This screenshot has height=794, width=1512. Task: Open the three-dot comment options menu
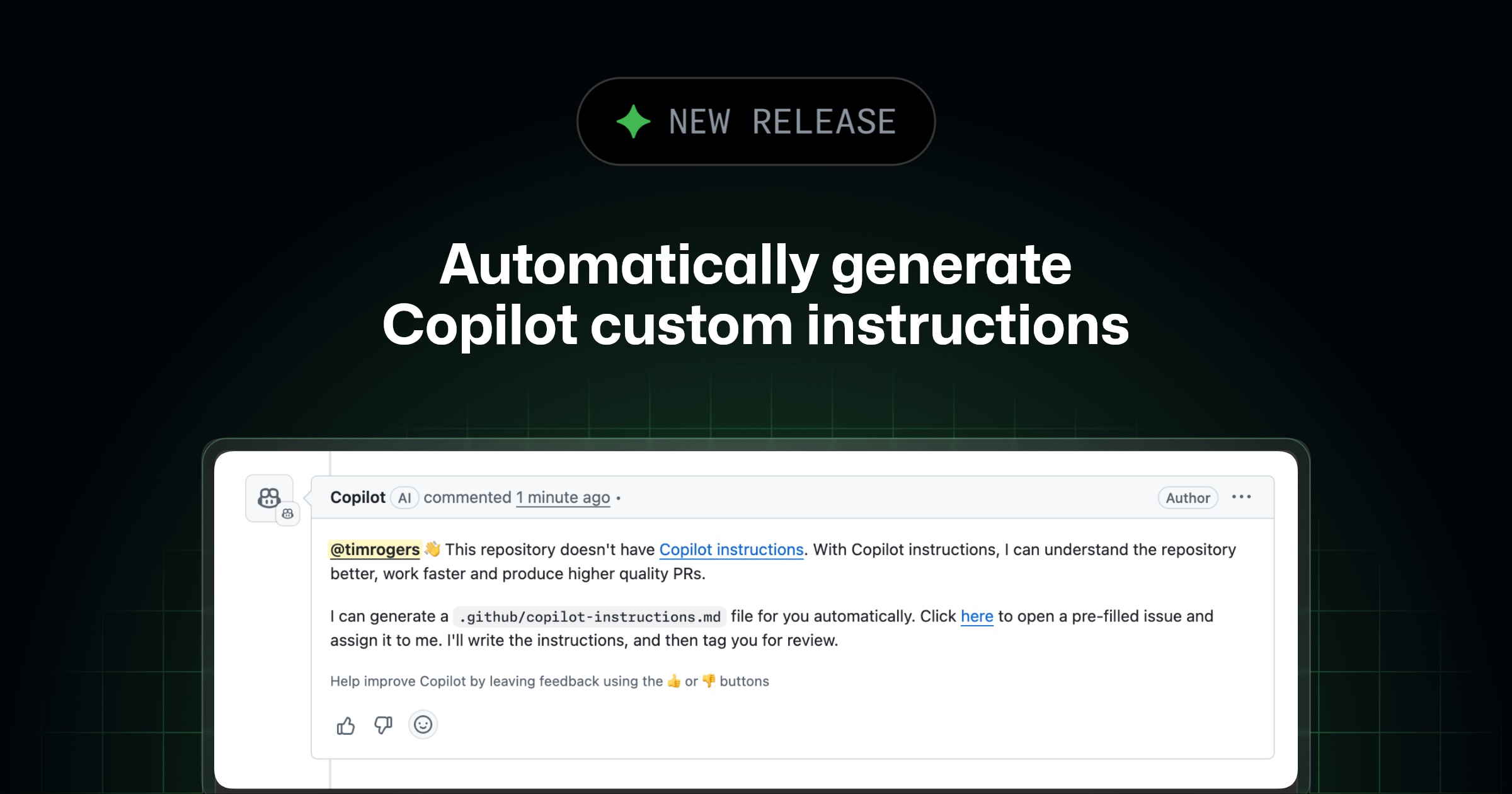[x=1241, y=497]
